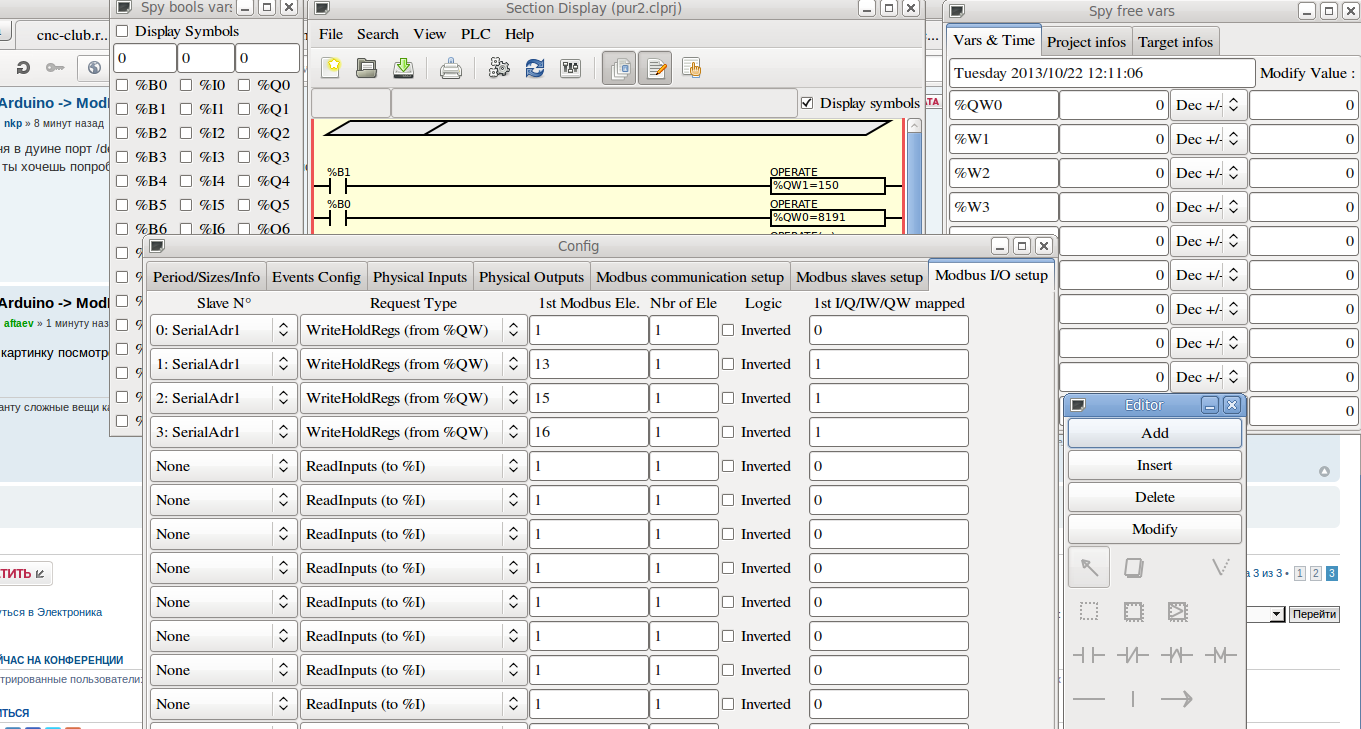Click the Delete button in Editor

1155,497
